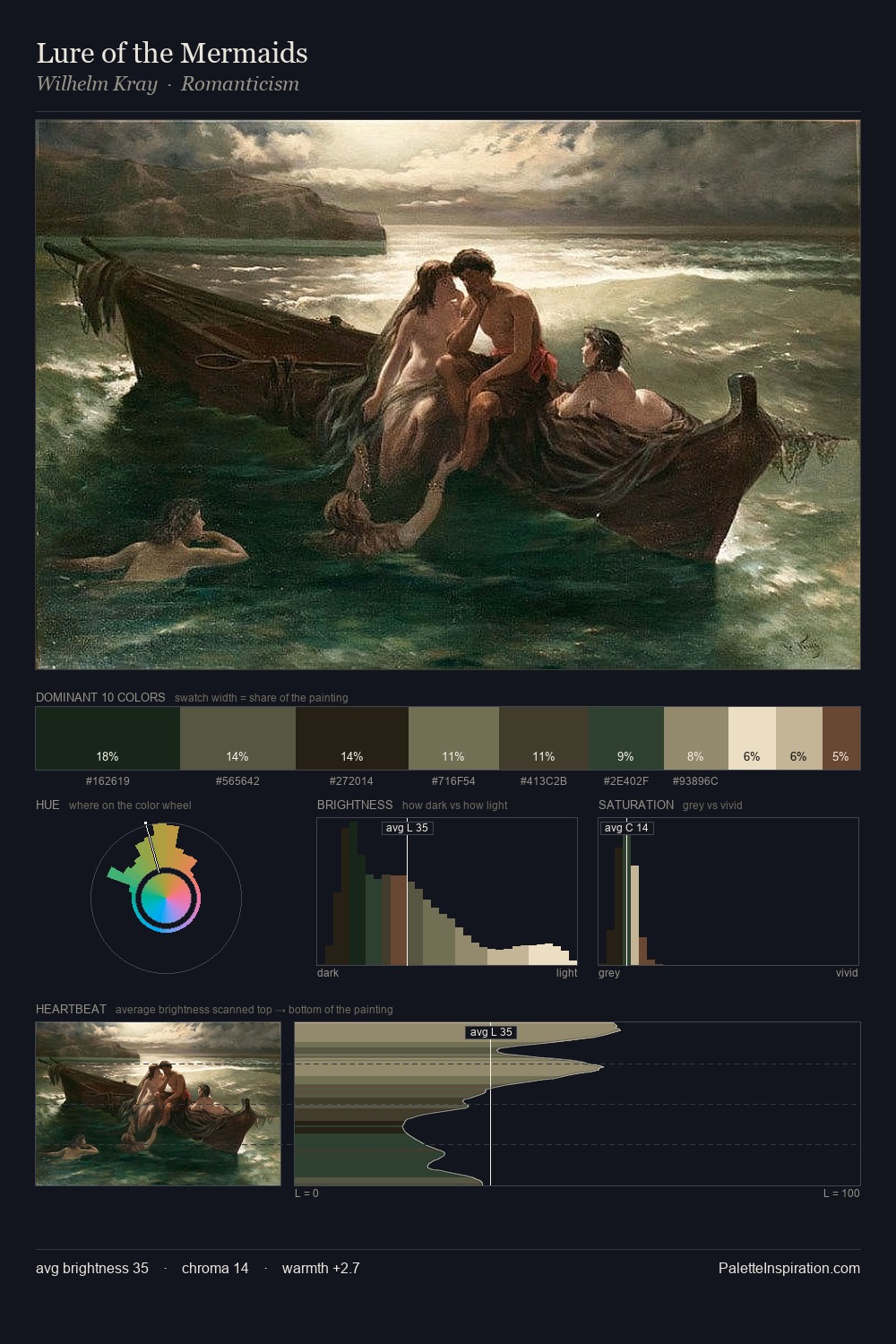Select the 11% swatch above #716F54
Viewport: 896px width, 1344px height.
(x=453, y=738)
